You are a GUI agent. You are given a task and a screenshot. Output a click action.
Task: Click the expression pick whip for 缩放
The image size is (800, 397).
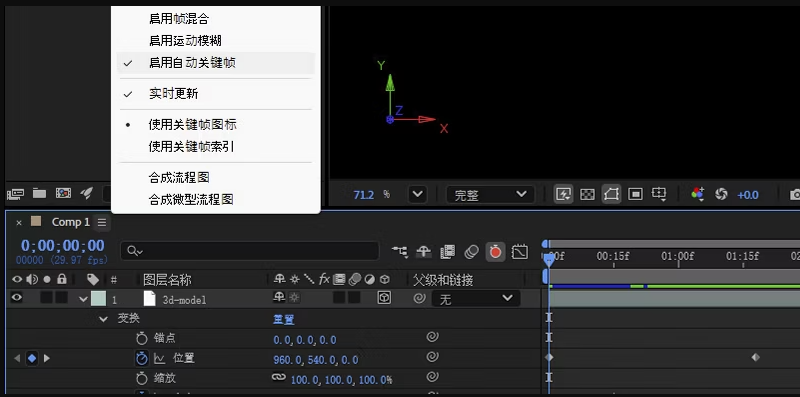pyautogui.click(x=432, y=377)
